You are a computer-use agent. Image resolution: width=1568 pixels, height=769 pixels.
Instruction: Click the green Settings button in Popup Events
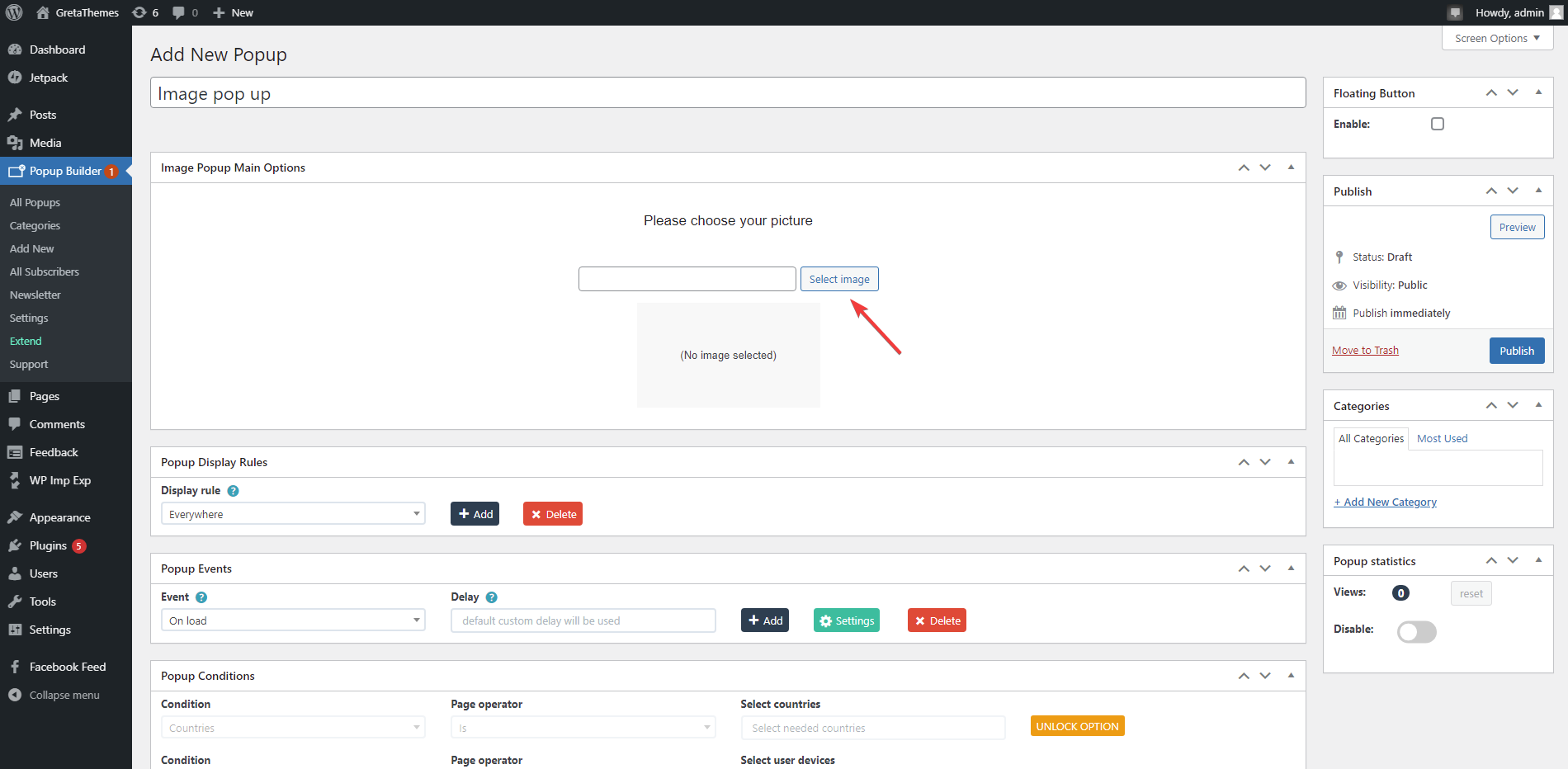[x=847, y=620]
